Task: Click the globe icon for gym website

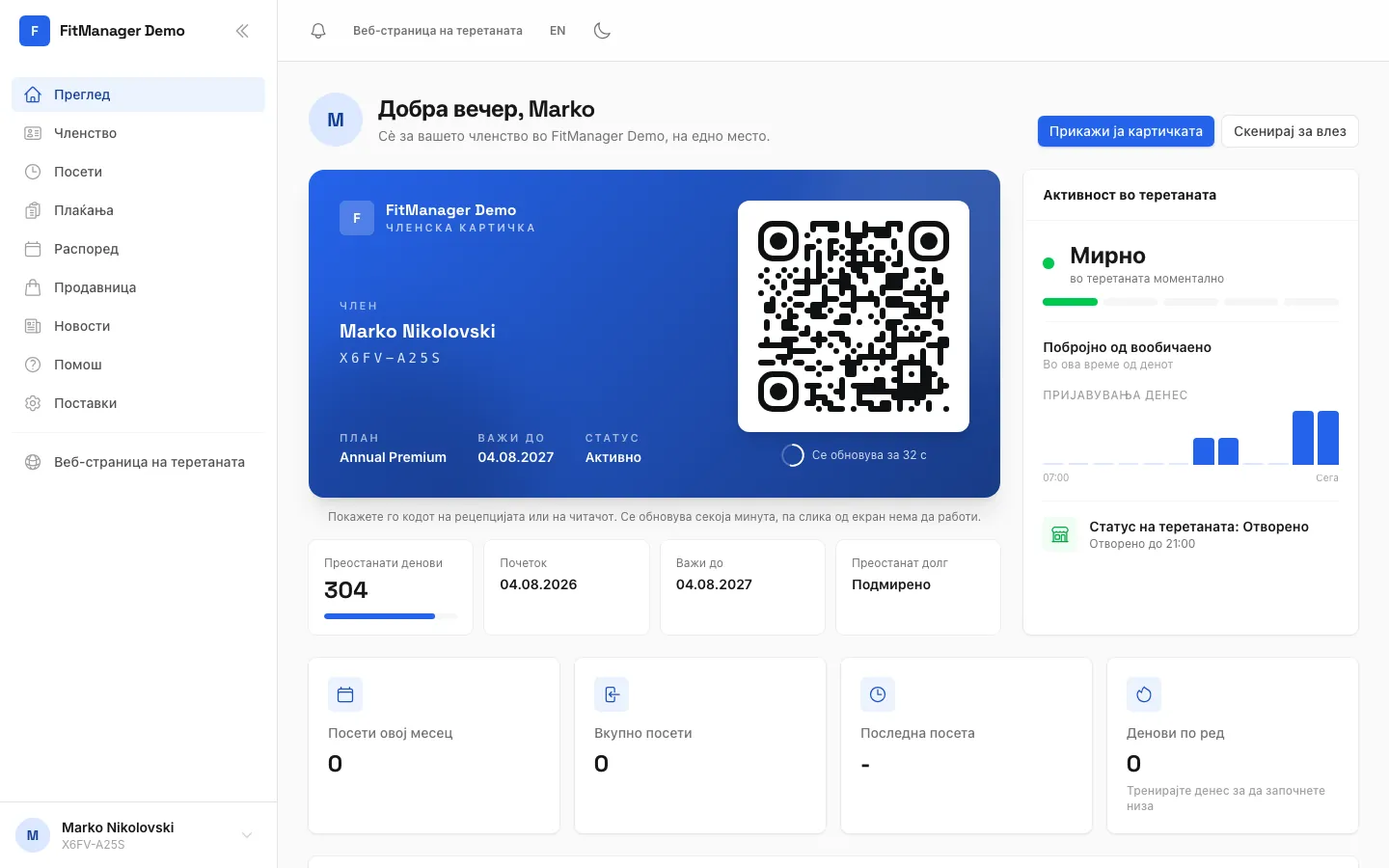Action: click(33, 462)
